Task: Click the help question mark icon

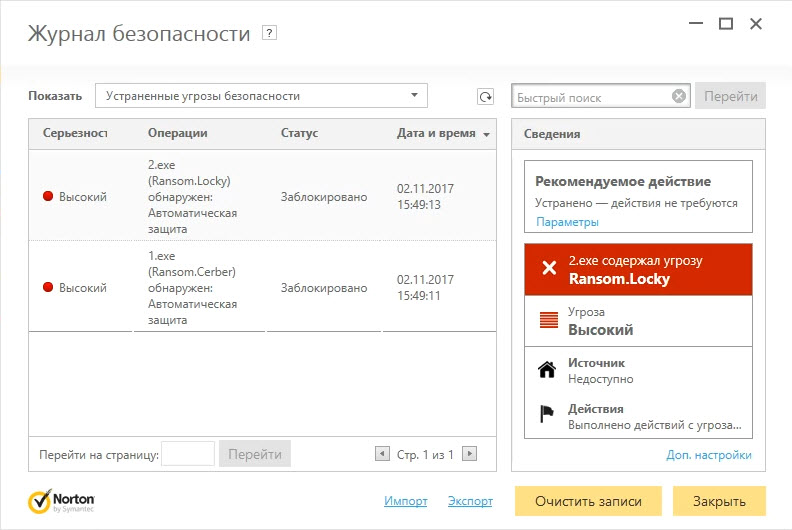Action: tap(268, 33)
